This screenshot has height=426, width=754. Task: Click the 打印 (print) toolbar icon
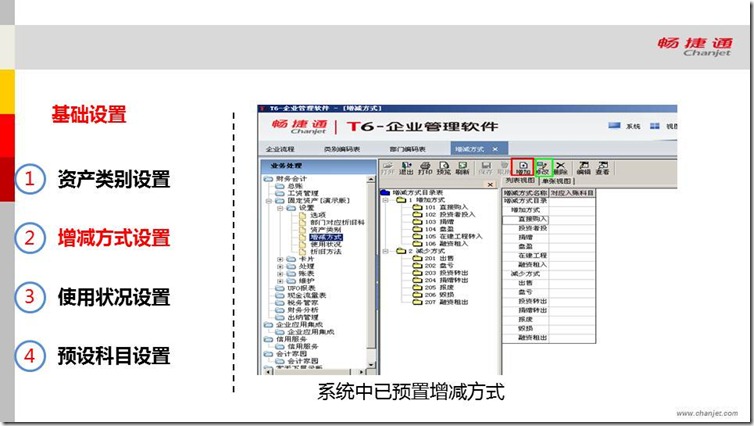425,168
